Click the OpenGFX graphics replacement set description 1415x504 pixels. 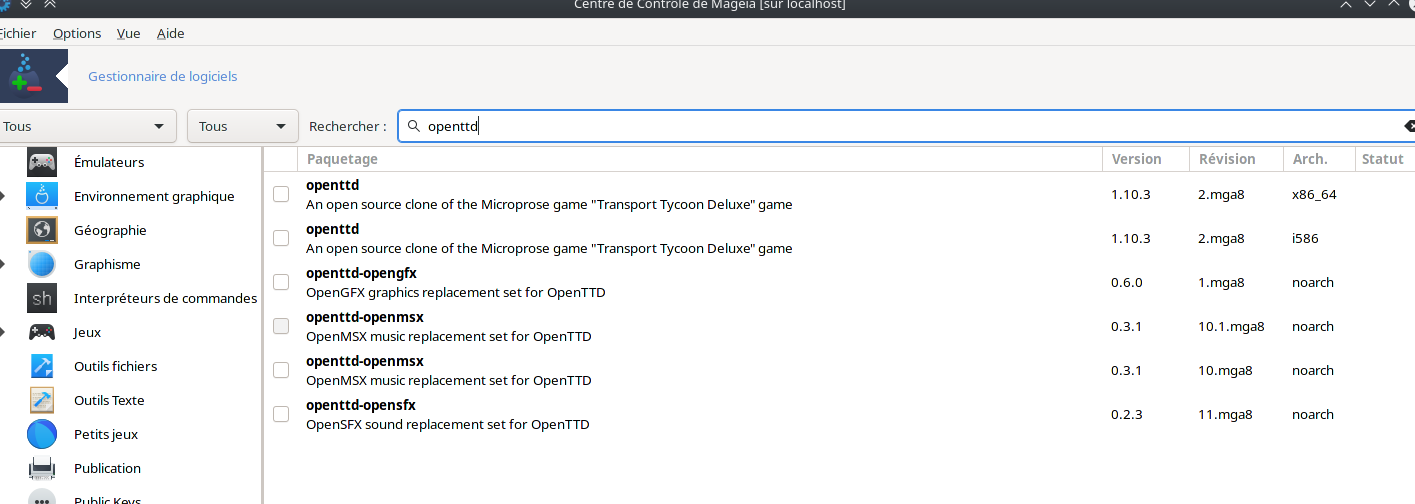pyautogui.click(x=455, y=293)
